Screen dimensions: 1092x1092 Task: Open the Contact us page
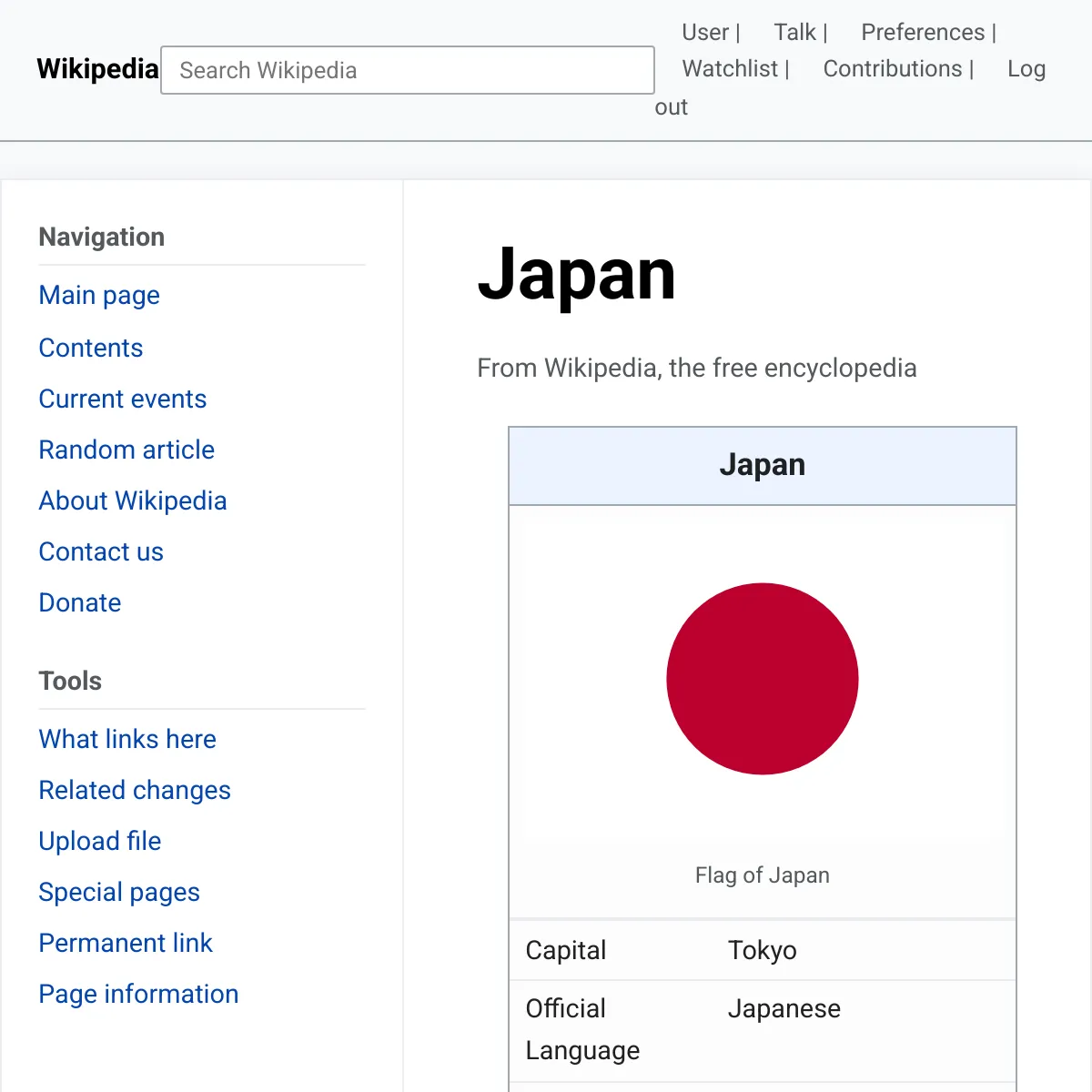100,551
